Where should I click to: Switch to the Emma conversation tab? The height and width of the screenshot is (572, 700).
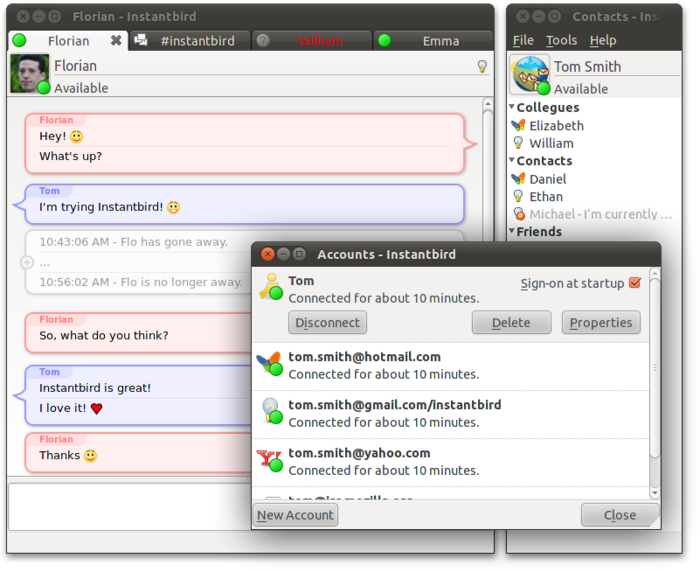pos(433,41)
